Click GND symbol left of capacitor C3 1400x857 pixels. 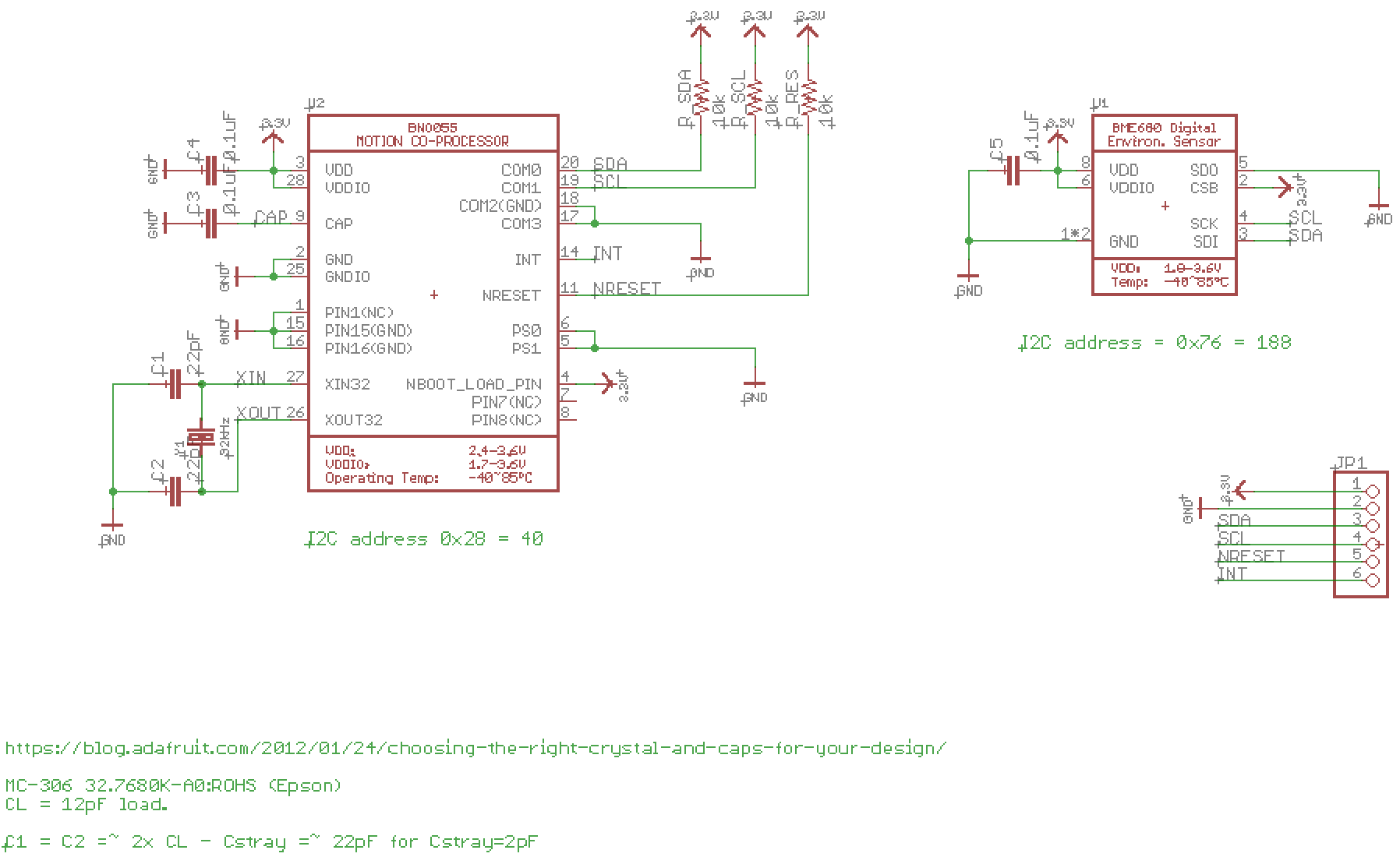pos(165,224)
